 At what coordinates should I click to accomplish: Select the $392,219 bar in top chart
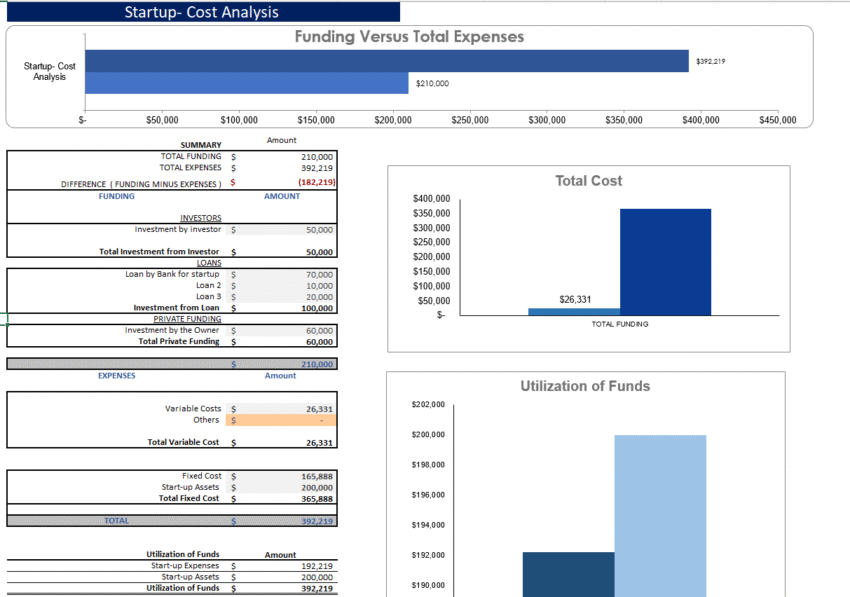[x=386, y=61]
